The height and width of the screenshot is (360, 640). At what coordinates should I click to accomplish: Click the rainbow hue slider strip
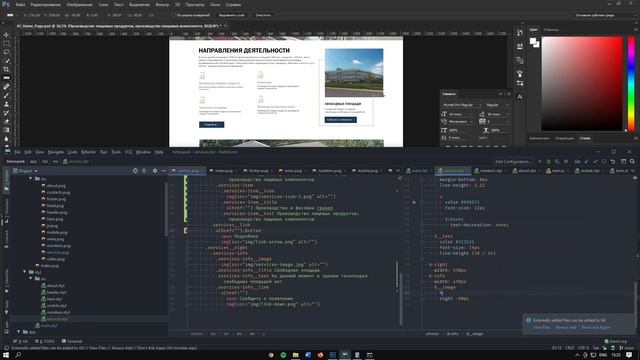(631, 84)
